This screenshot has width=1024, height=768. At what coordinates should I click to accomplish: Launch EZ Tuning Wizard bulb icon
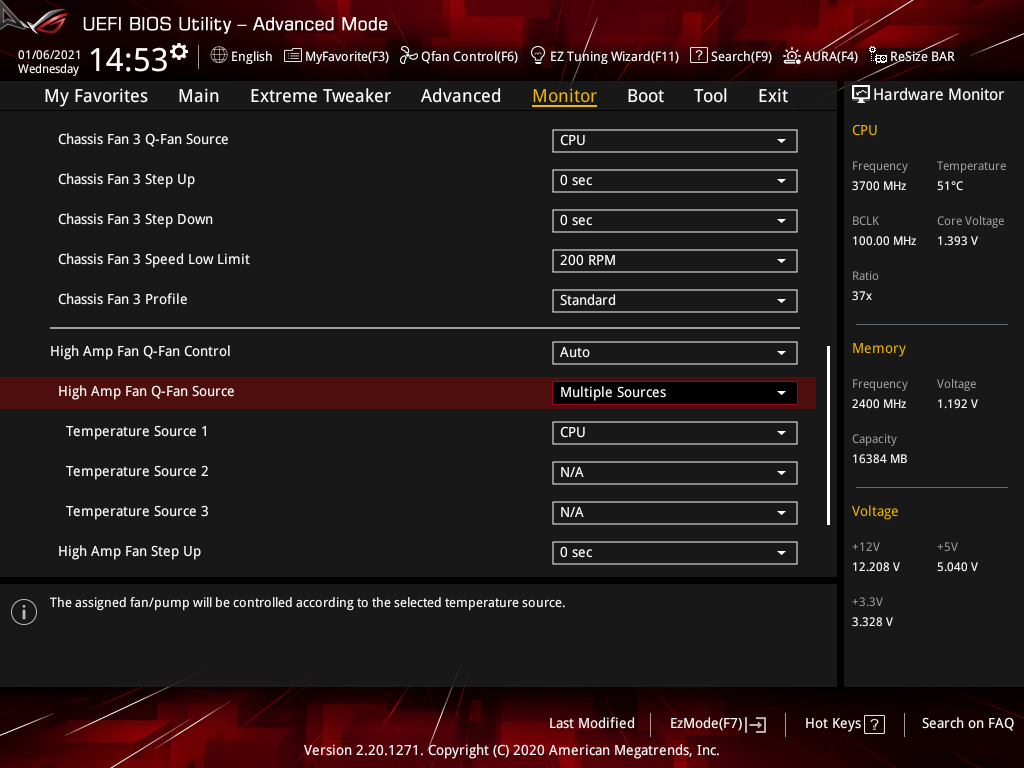537,56
